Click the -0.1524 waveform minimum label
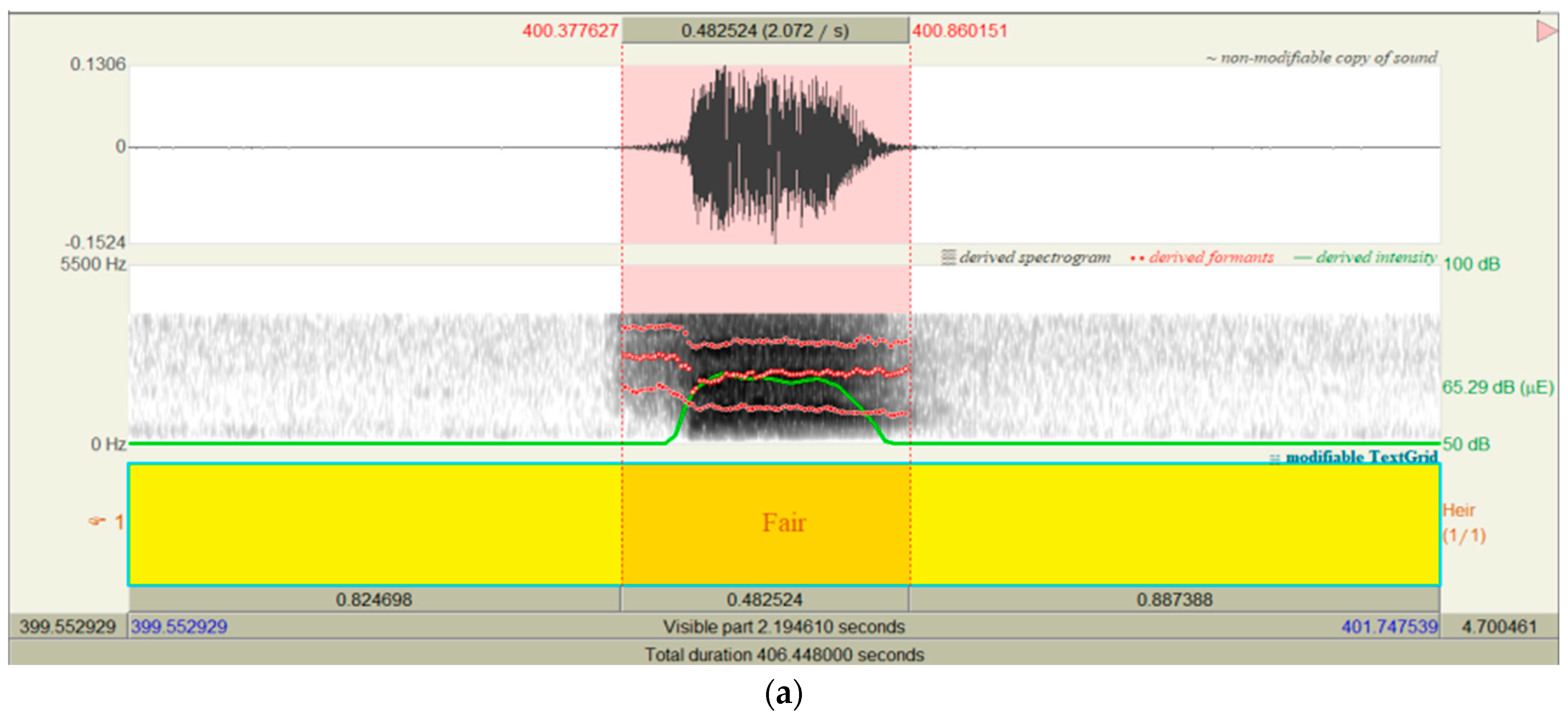The image size is (1568, 716). pos(96,242)
